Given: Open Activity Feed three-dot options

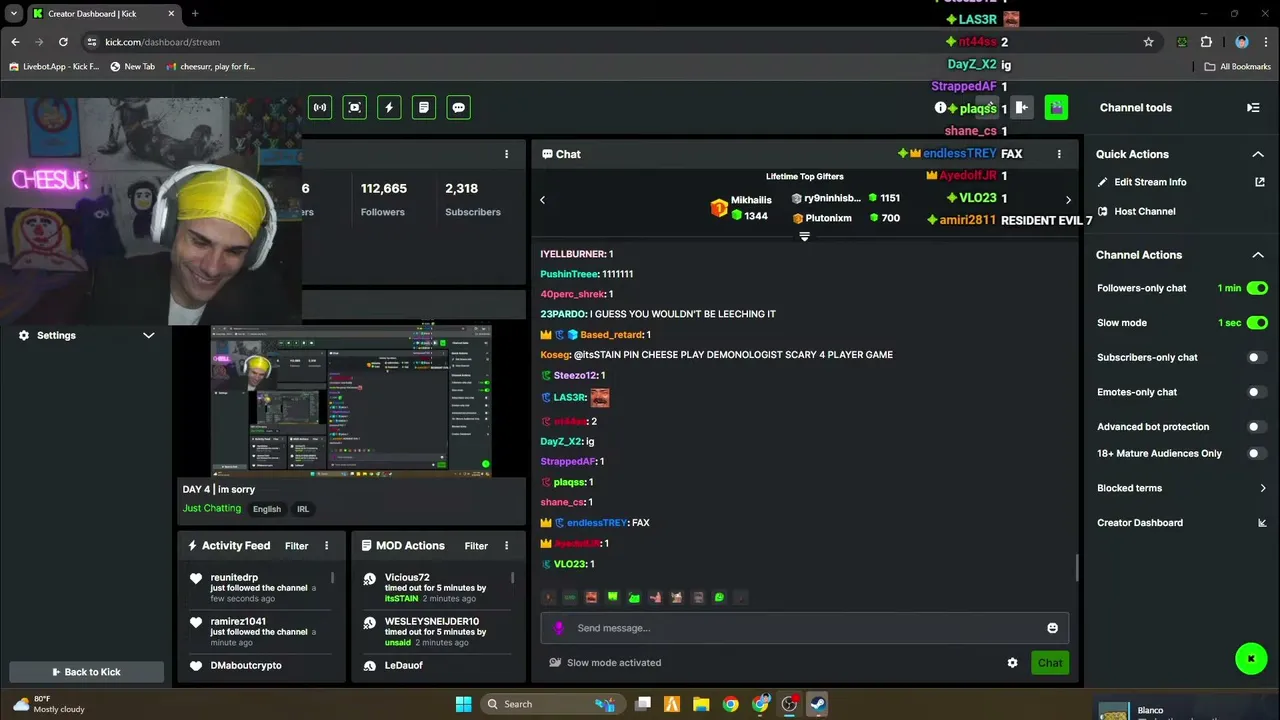Looking at the screenshot, I should (x=326, y=546).
